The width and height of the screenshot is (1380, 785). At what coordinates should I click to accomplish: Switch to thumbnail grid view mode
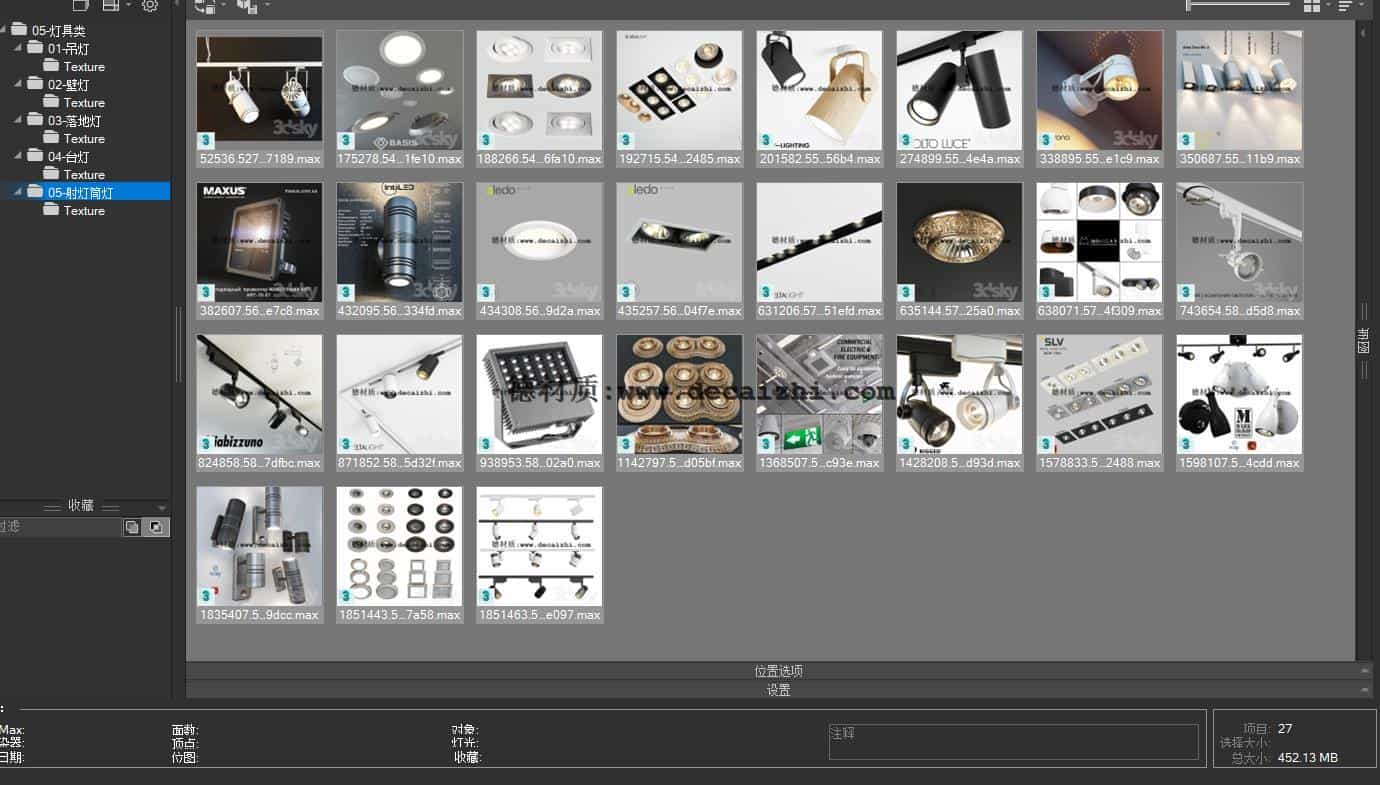(x=1312, y=6)
